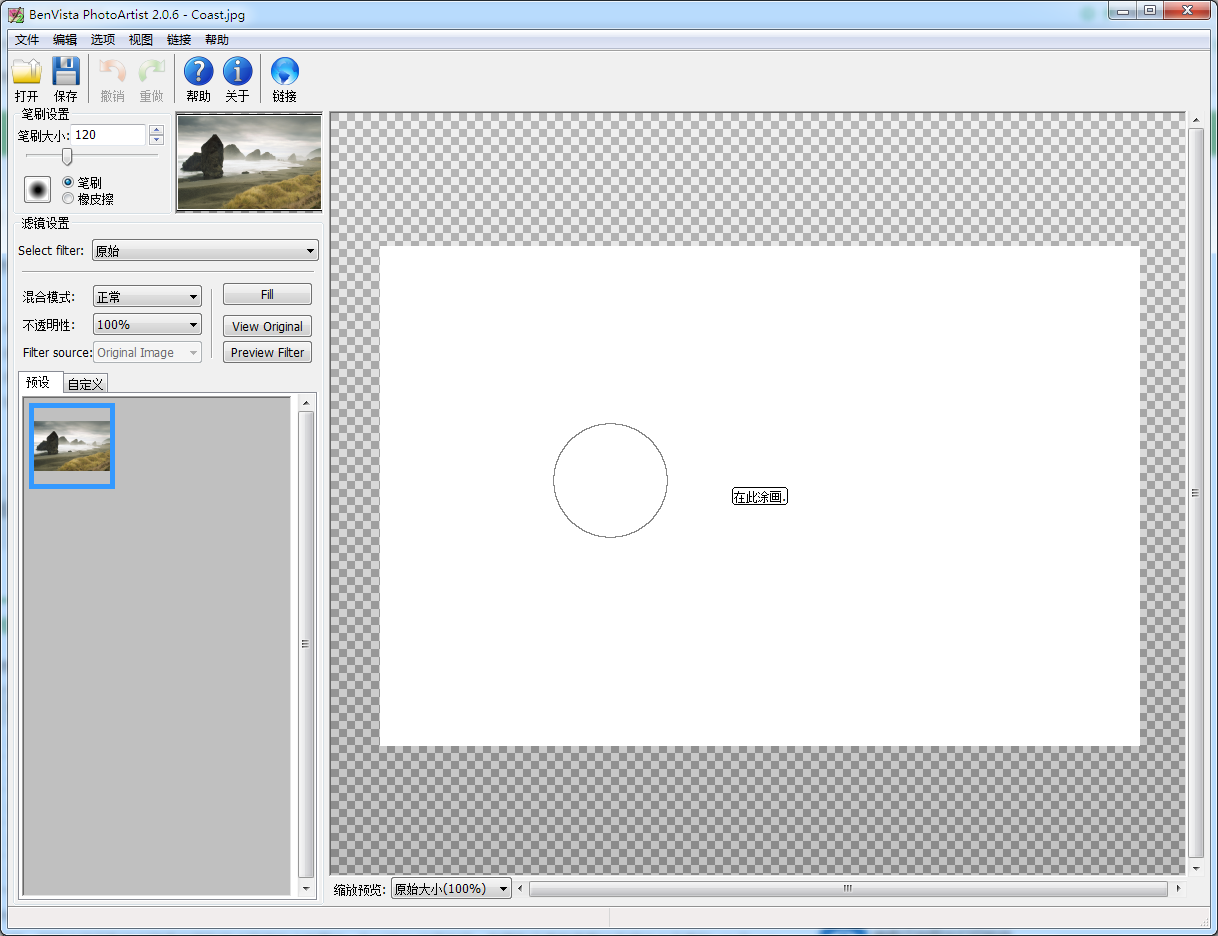Open the 视图 (View) menu
Screen dimensions: 1218x936
click(x=141, y=40)
